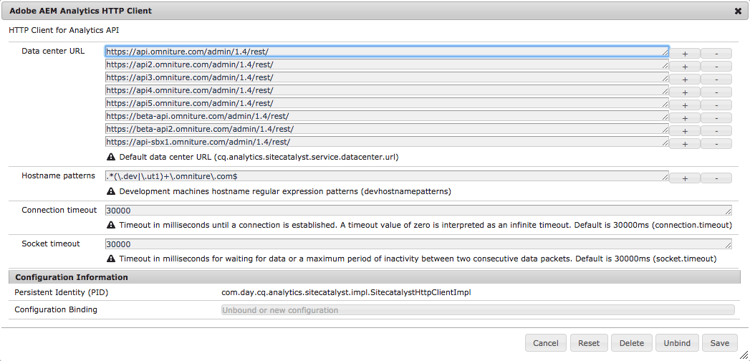The image size is (750, 361).
Task: Click the Configuration Binding field
Action: pyautogui.click(x=477, y=310)
